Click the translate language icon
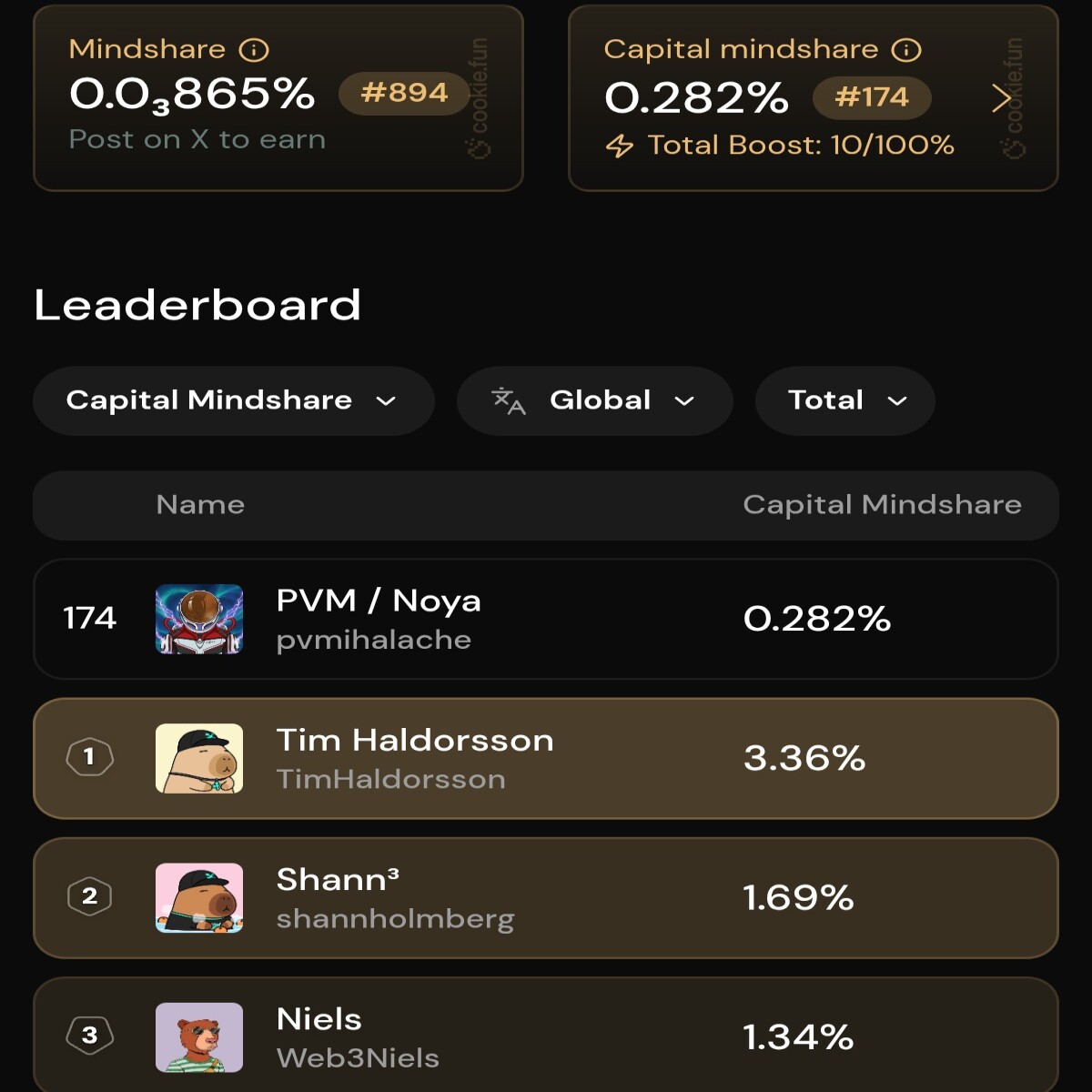This screenshot has height=1092, width=1092. (x=509, y=400)
